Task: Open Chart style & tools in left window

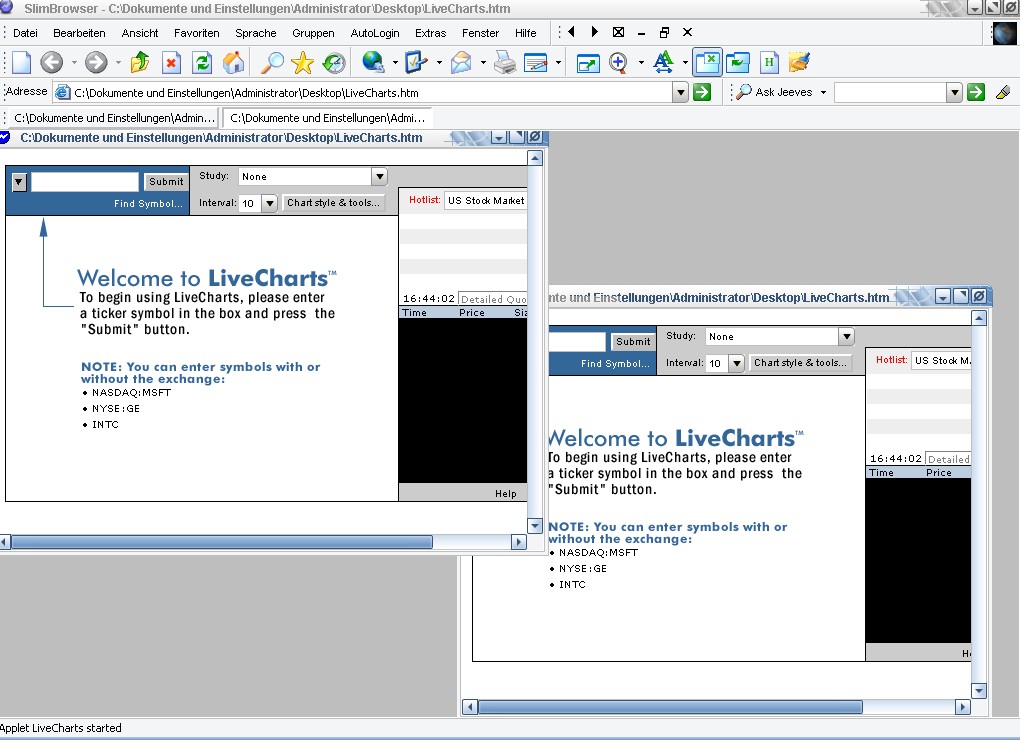Action: click(x=333, y=203)
